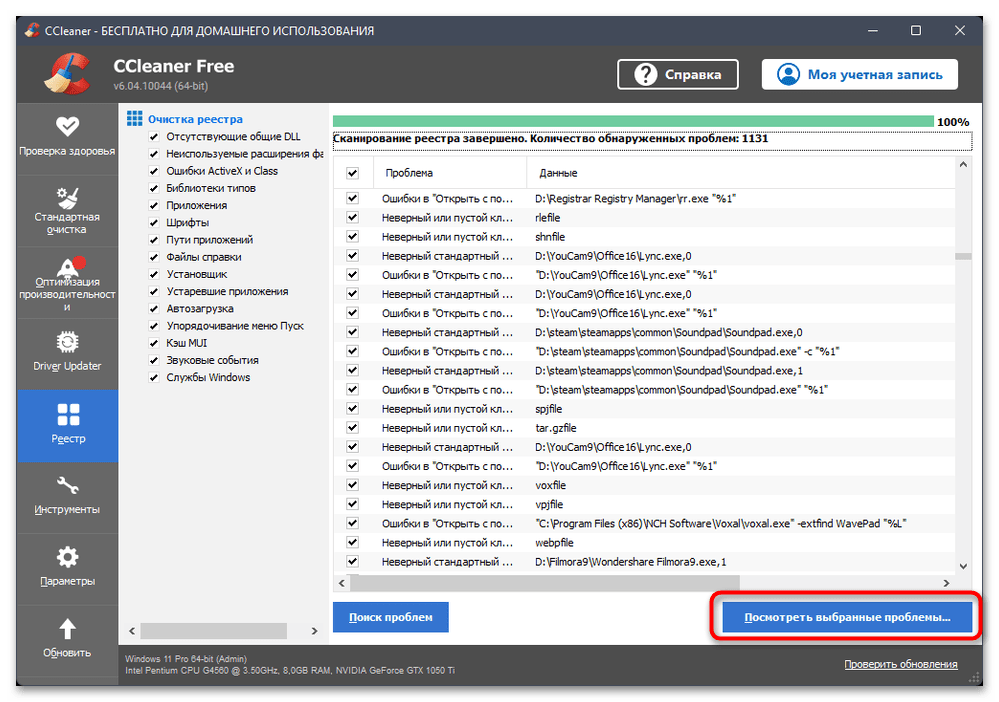
Task: Click results horizontal scroll left arrow
Action: [x=341, y=583]
